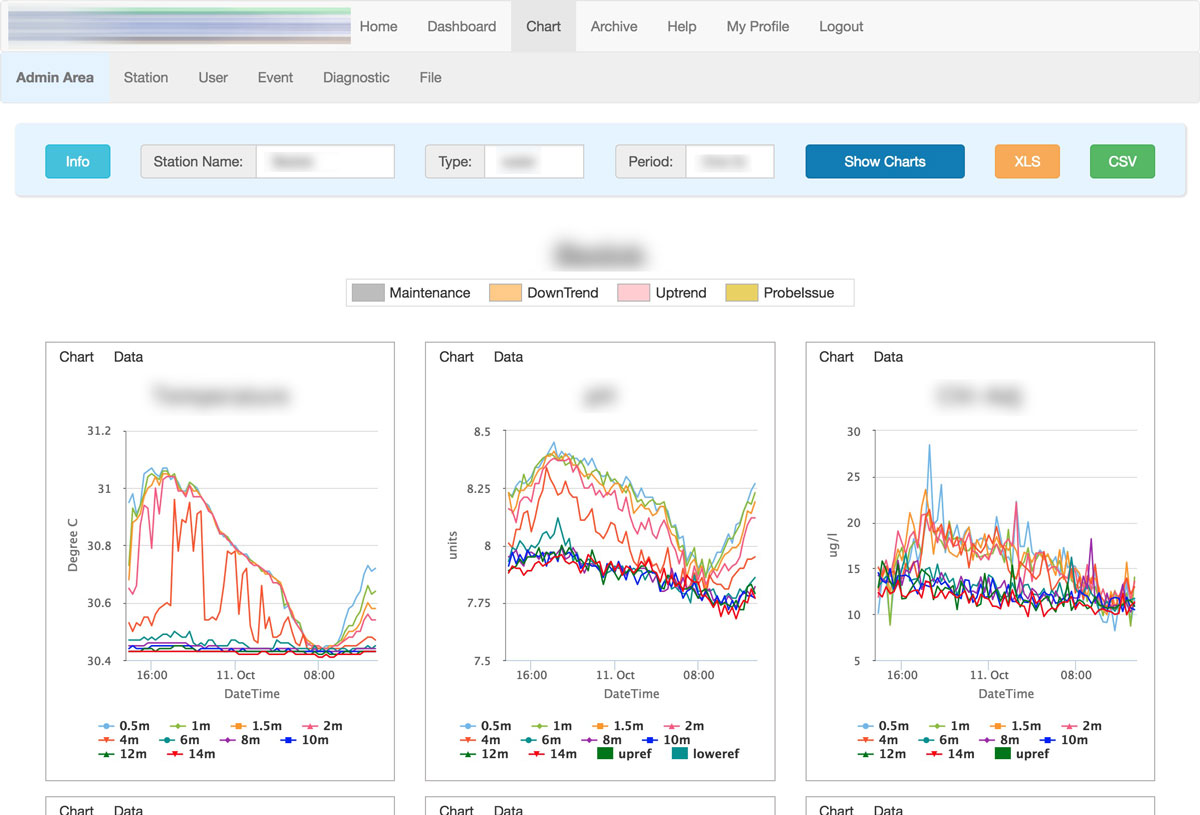Download data with the CSV button
Image resolution: width=1200 pixels, height=815 pixels.
[1122, 161]
